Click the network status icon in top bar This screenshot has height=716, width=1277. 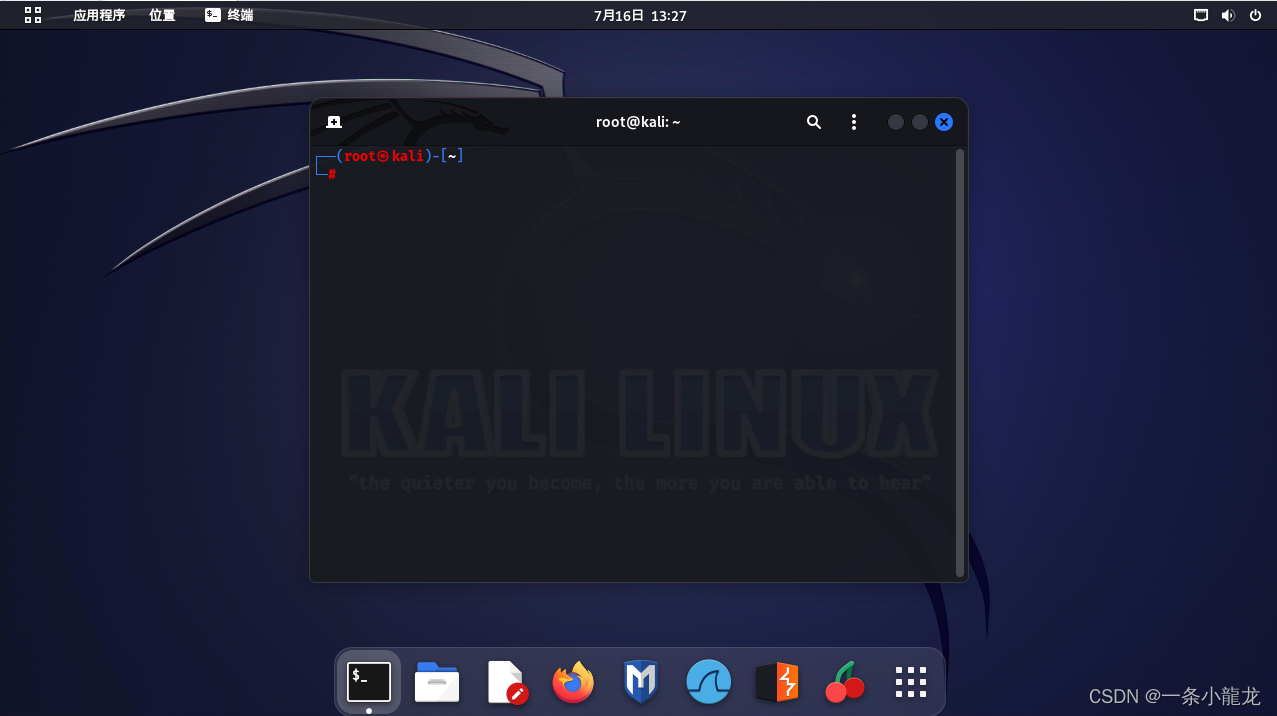(x=1201, y=15)
